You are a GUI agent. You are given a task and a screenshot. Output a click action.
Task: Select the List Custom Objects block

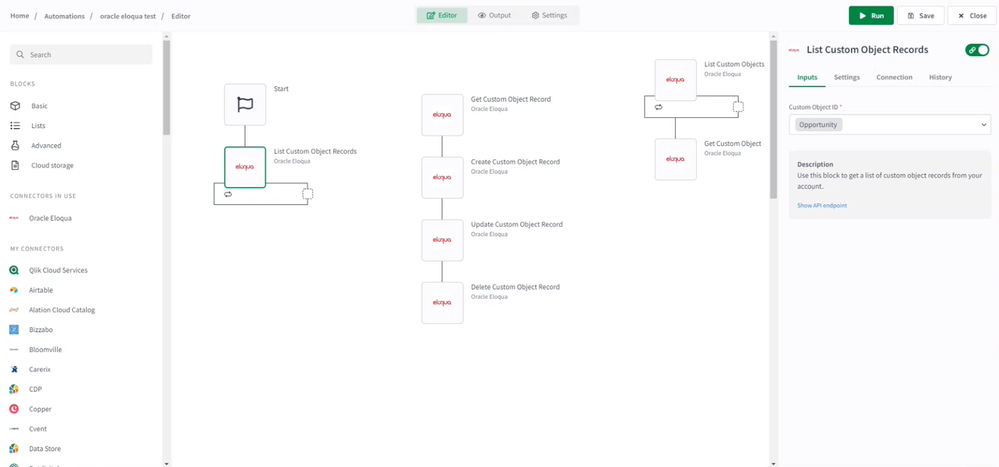pyautogui.click(x=675, y=80)
